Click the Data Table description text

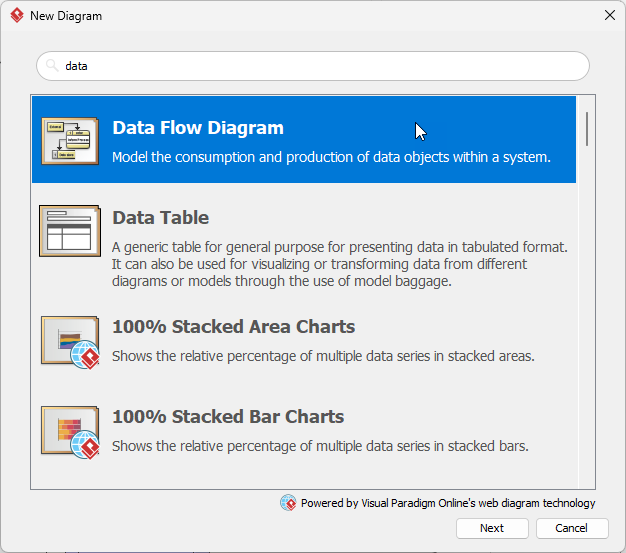[339, 264]
